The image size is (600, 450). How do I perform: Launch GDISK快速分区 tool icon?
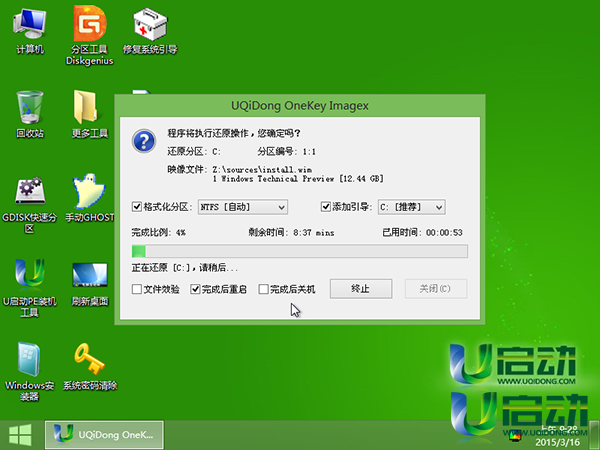pos(29,205)
